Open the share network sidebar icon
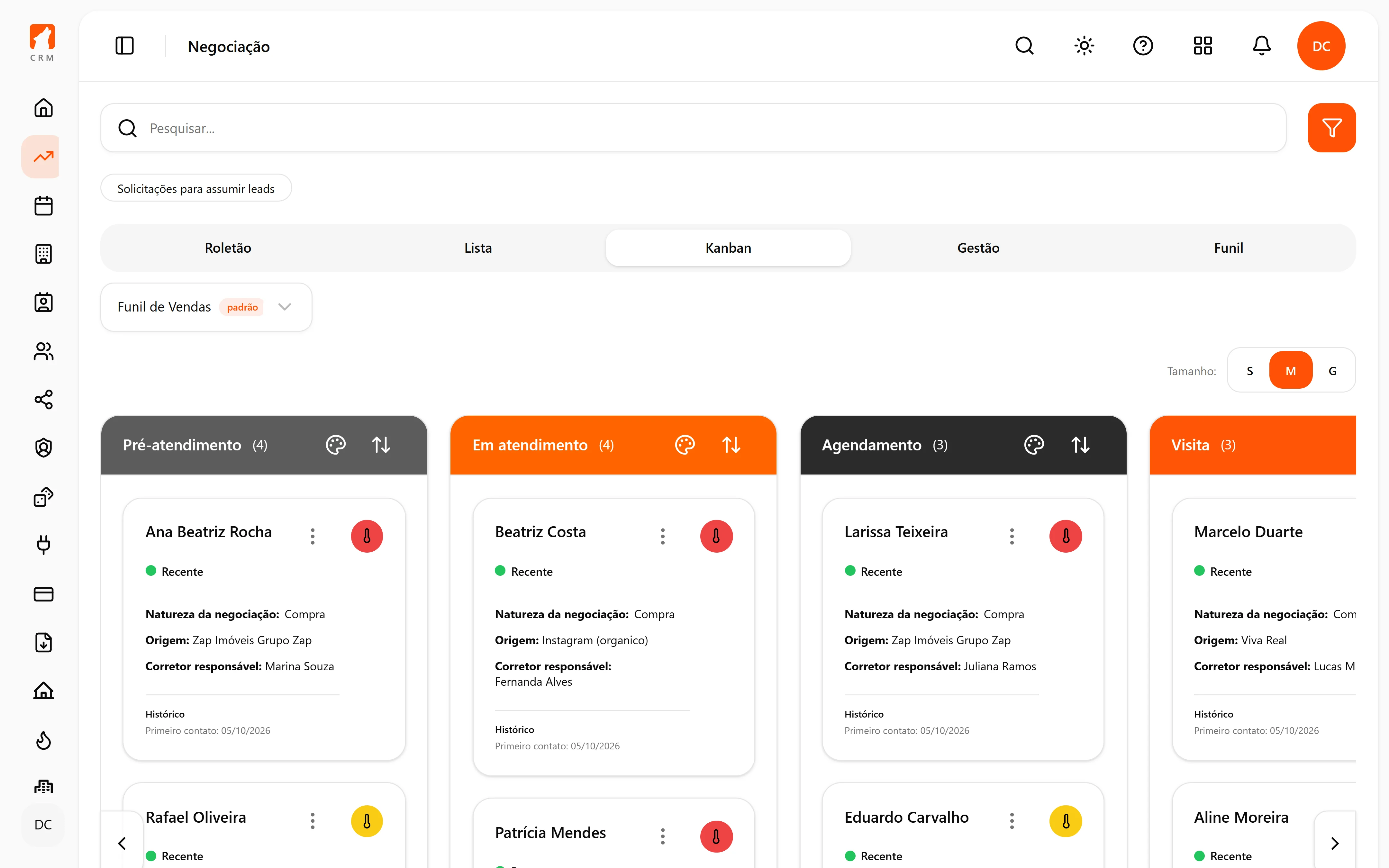Viewport: 1389px width, 868px height. 43,400
